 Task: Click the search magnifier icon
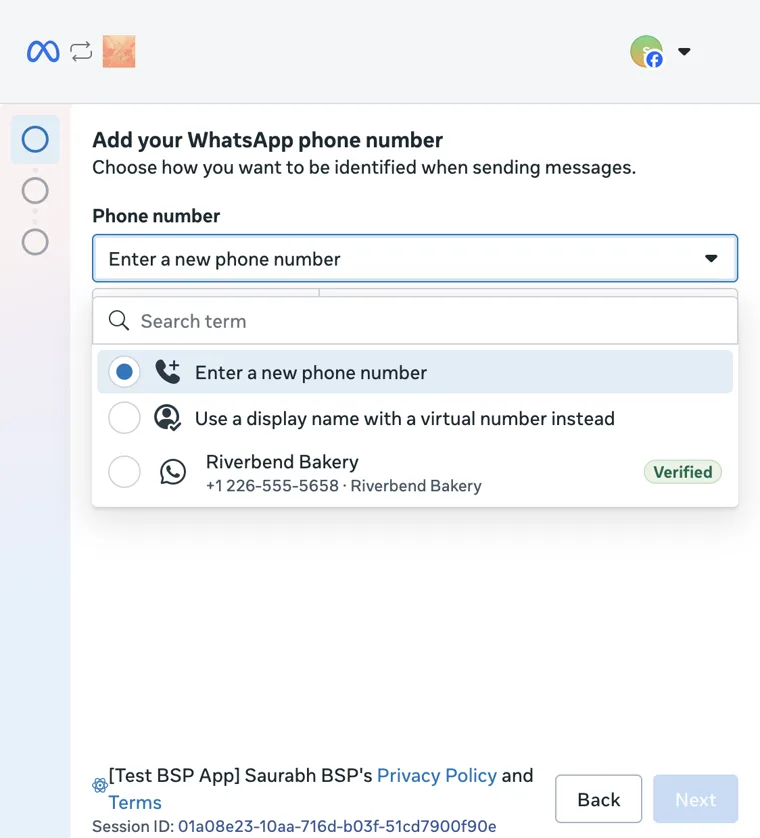(x=119, y=321)
